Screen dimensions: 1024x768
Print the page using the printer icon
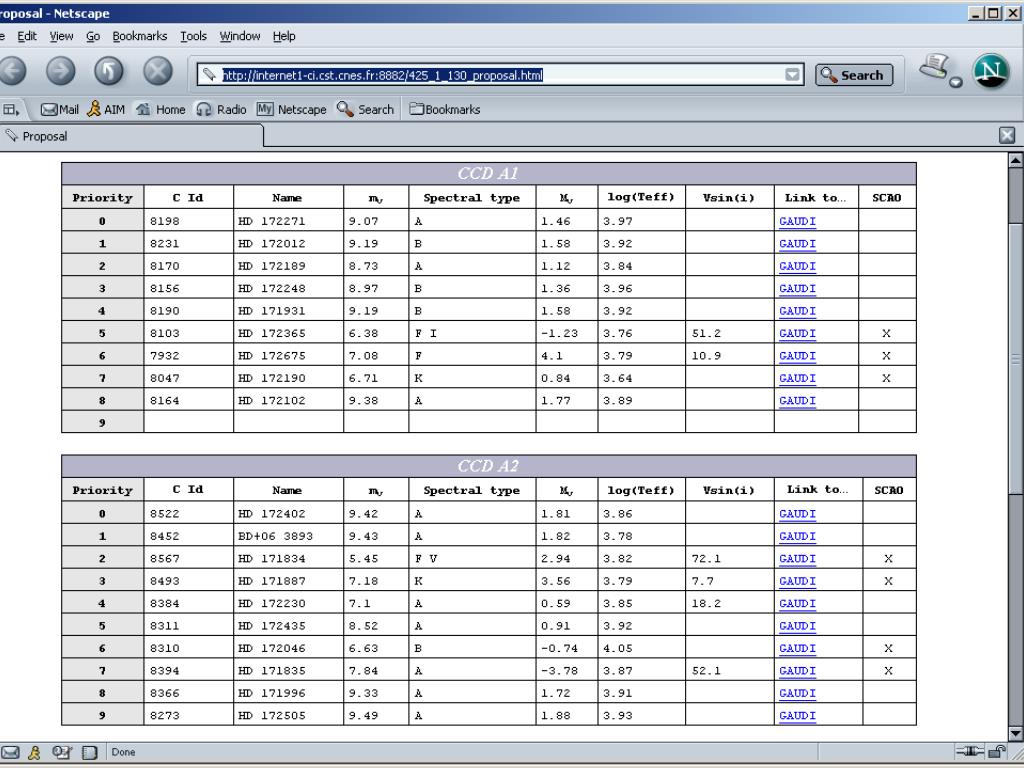click(935, 67)
